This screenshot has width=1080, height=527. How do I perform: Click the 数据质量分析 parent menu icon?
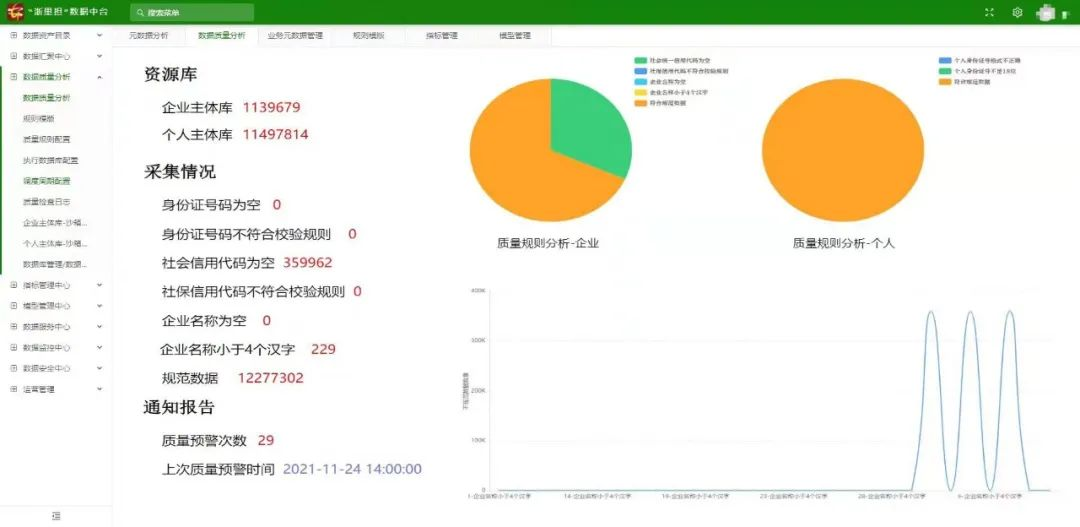(x=14, y=77)
